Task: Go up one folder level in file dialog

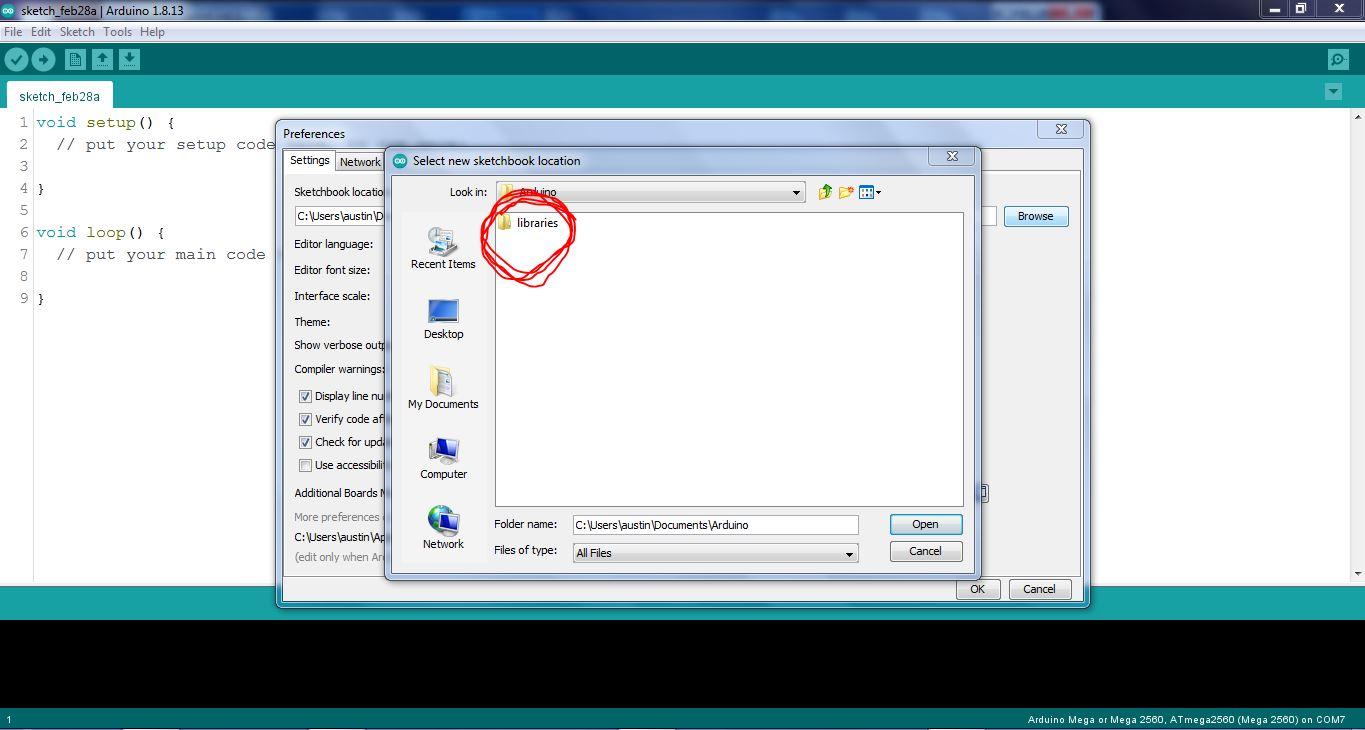Action: pyautogui.click(x=825, y=192)
